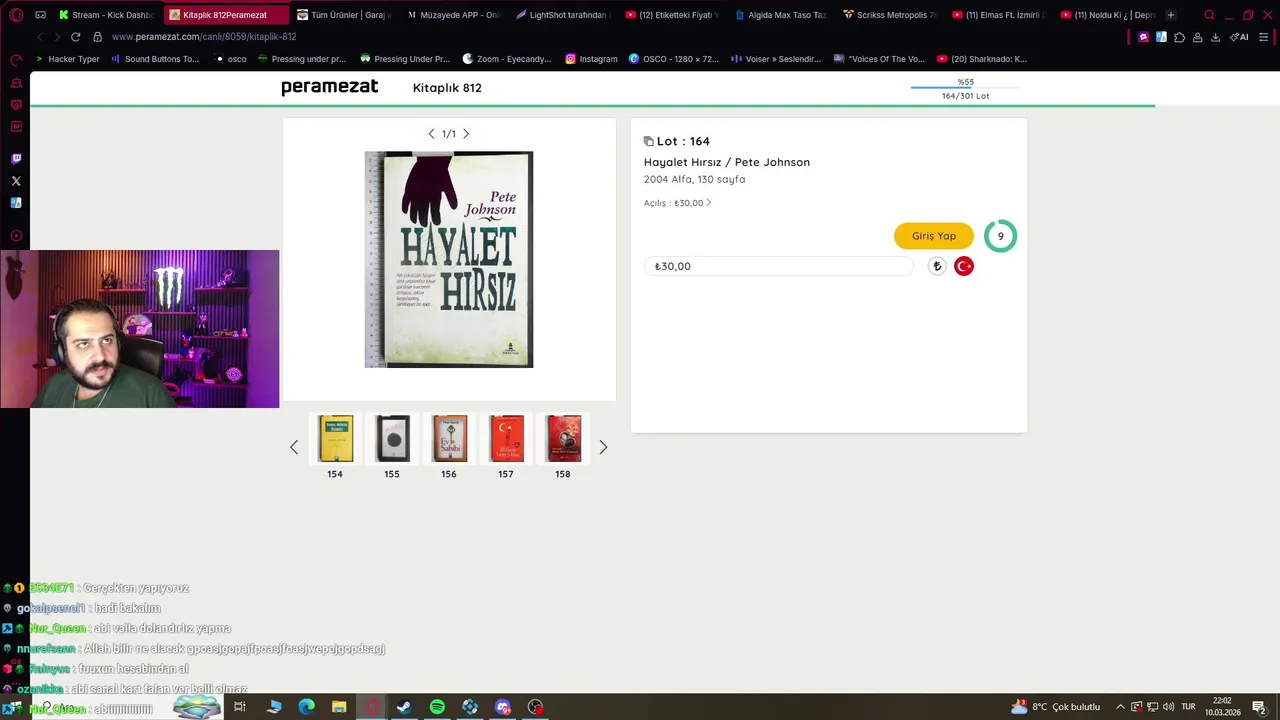The image size is (1280, 720).
Task: Click the address bar URL
Action: [204, 37]
